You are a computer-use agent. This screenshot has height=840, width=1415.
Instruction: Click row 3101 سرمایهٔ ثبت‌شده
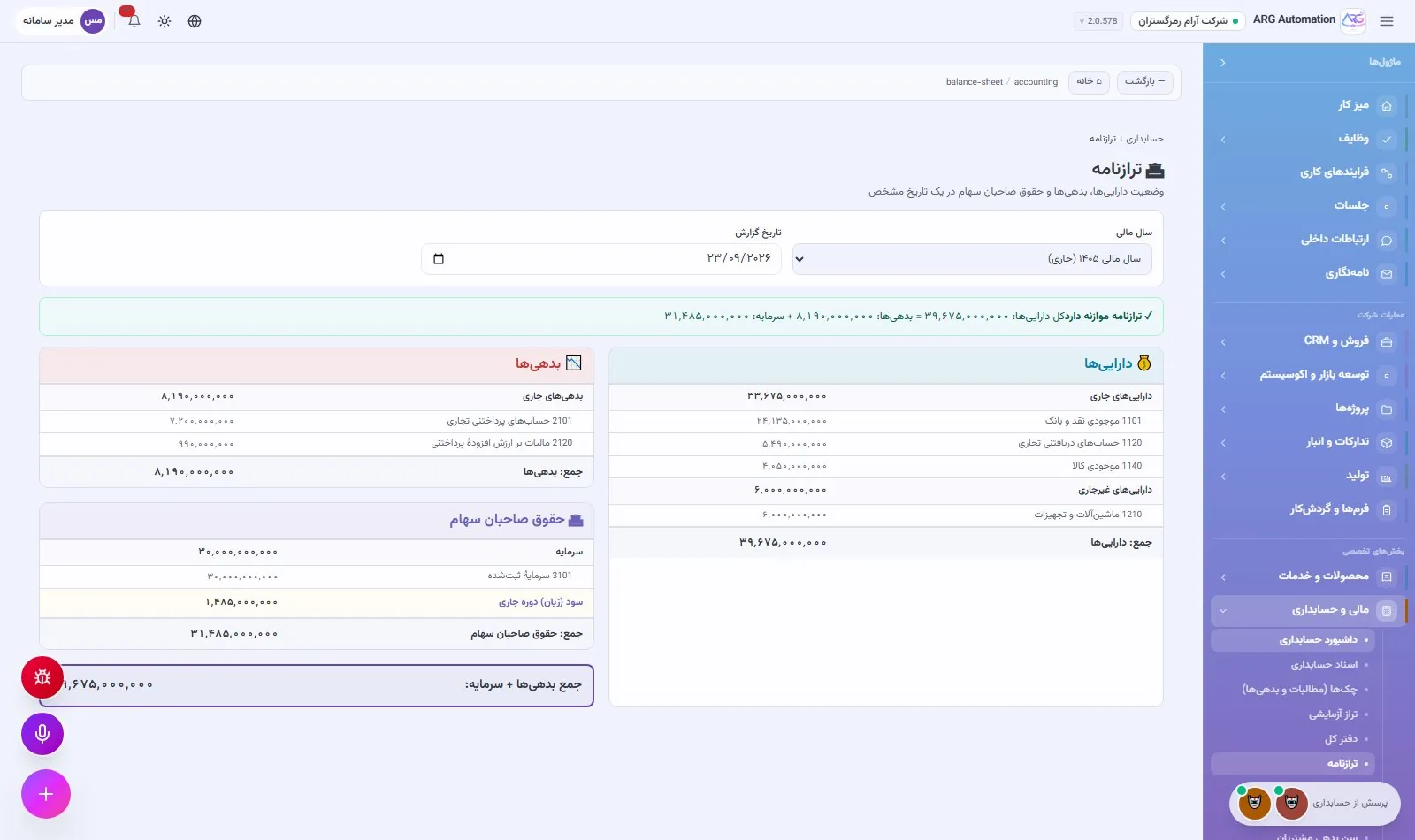[x=317, y=576]
